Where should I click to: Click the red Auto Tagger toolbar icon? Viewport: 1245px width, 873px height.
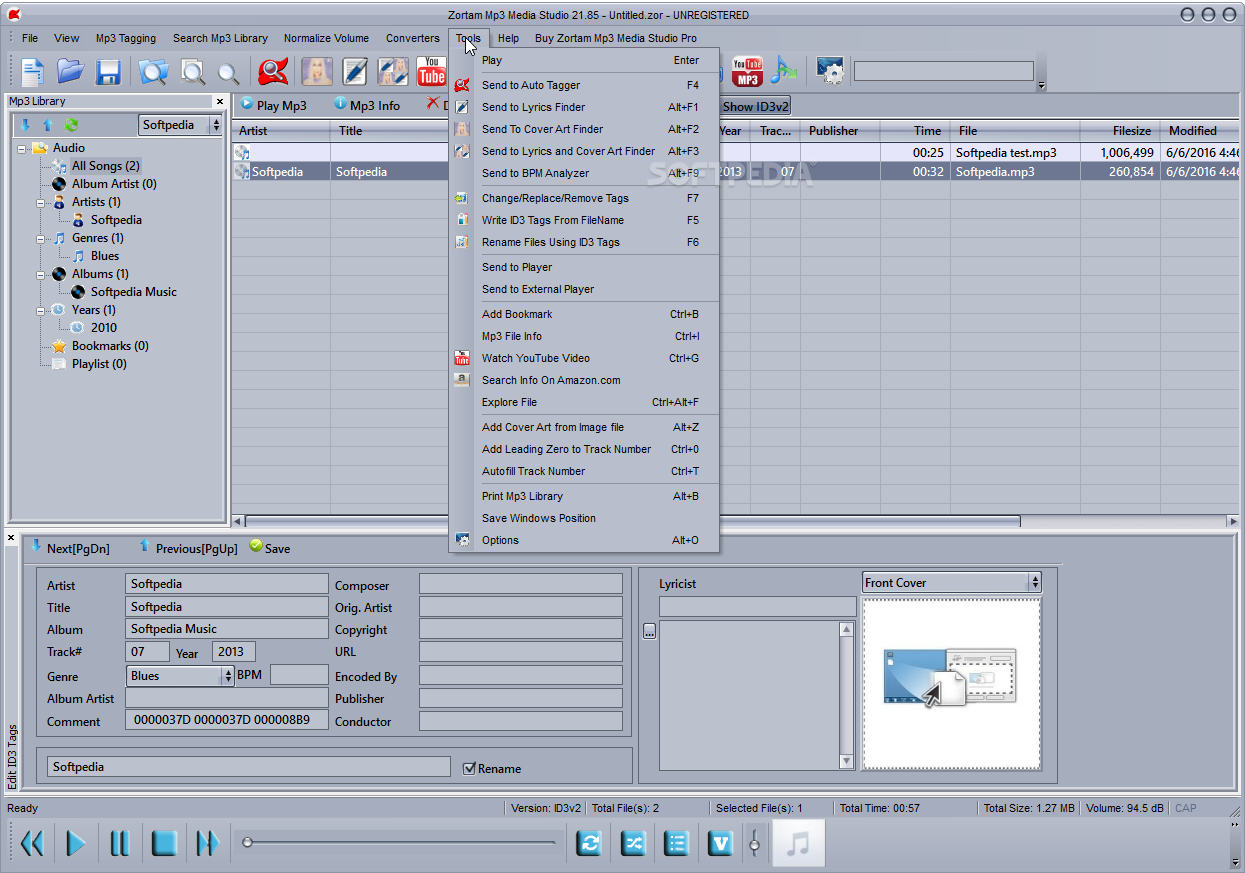[273, 72]
